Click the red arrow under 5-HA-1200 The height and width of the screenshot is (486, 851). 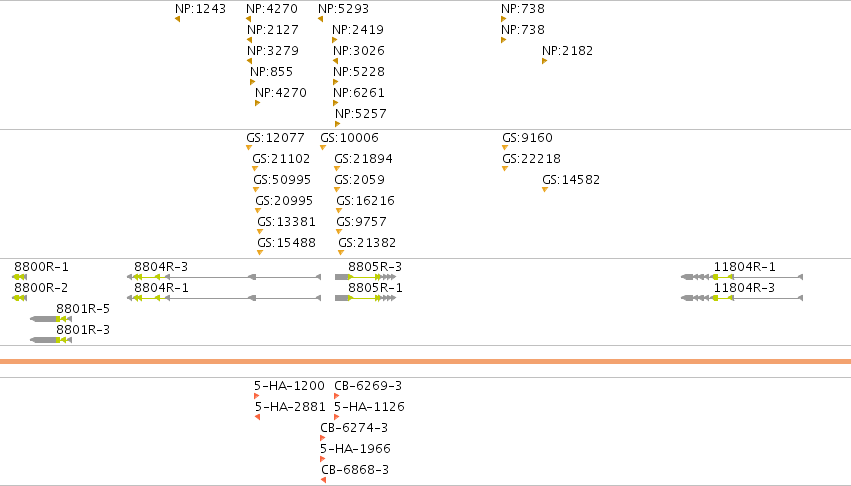[x=257, y=396]
